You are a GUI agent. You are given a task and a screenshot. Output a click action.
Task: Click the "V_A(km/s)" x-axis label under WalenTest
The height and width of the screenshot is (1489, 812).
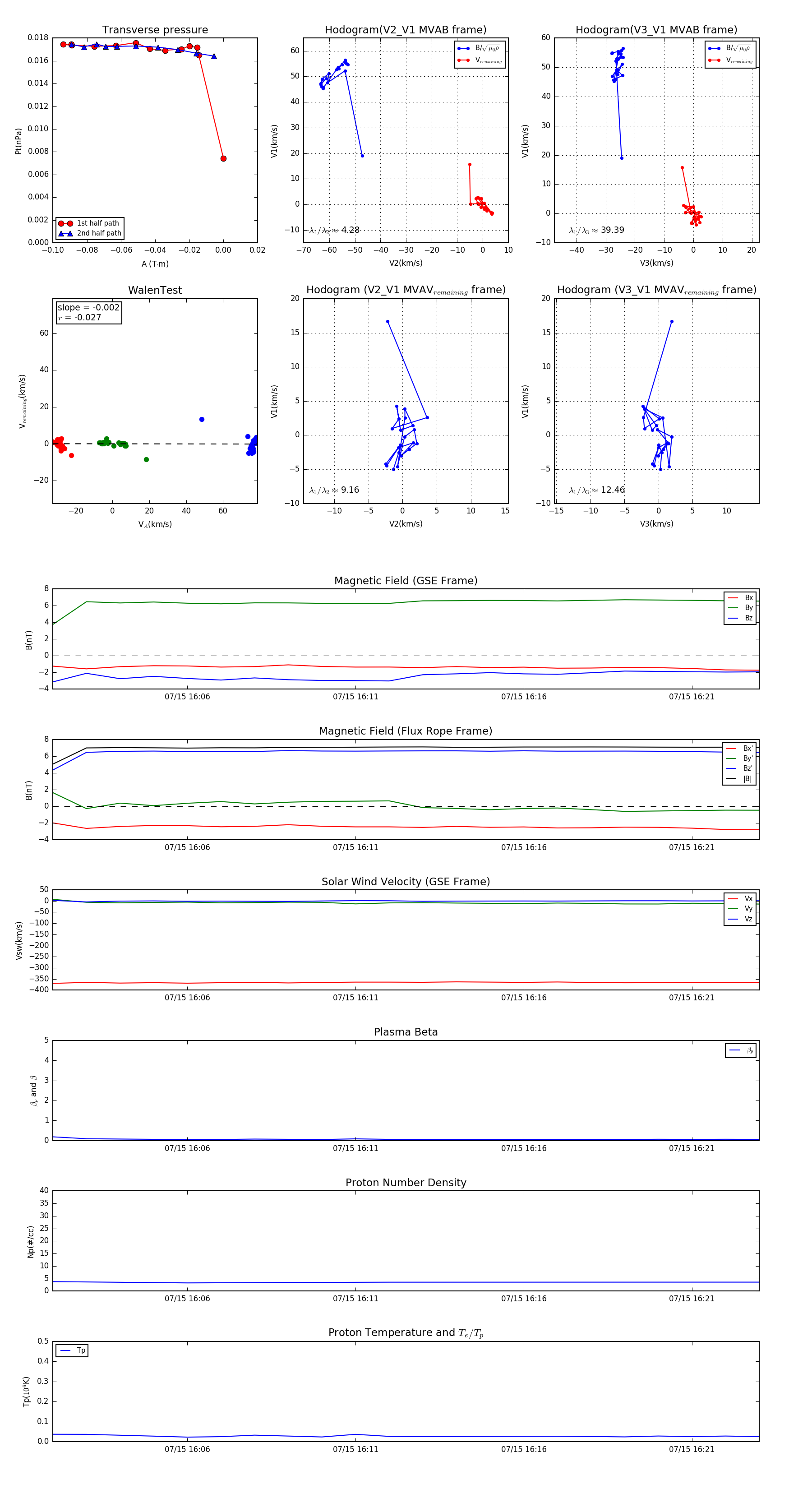[155, 524]
